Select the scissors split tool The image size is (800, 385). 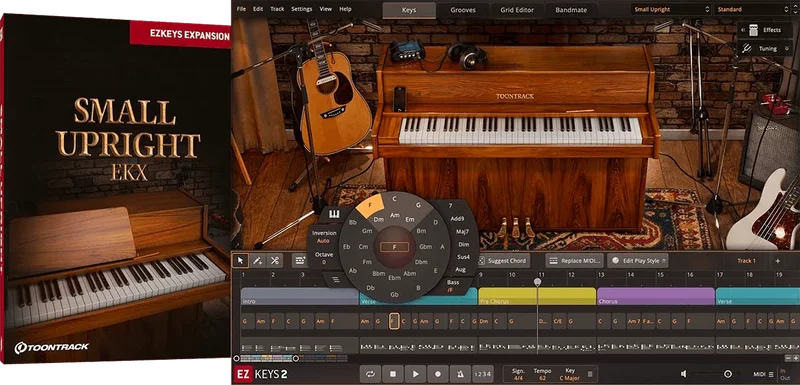point(274,261)
